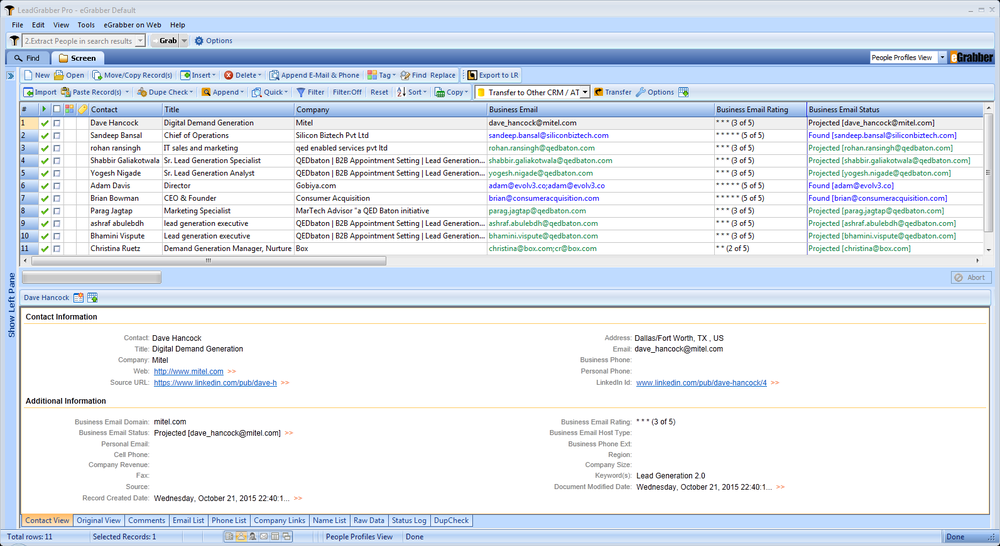Click the Reset filter button
The image size is (1000, 546).
pos(379,92)
